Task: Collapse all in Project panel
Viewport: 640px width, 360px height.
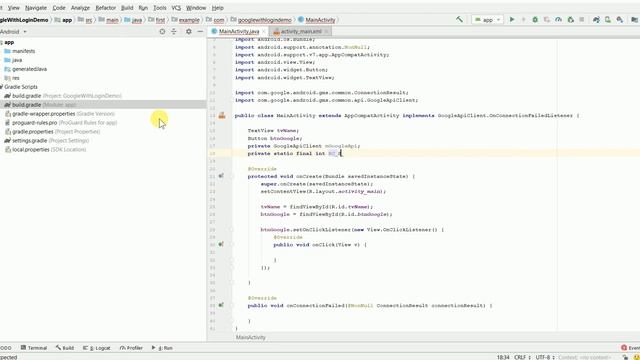Action: coord(174,31)
